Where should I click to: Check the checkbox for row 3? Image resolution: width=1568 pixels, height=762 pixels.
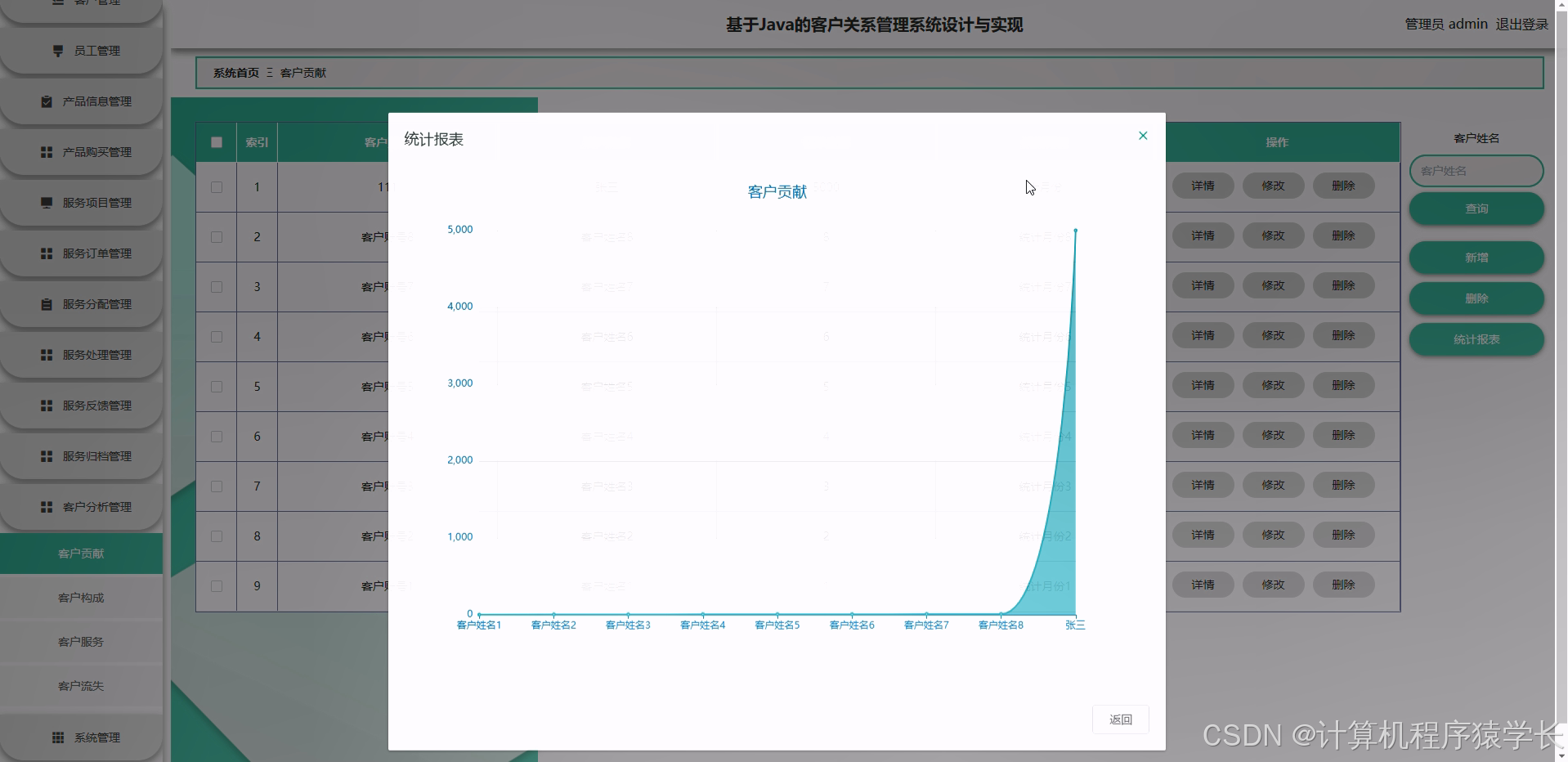(217, 287)
